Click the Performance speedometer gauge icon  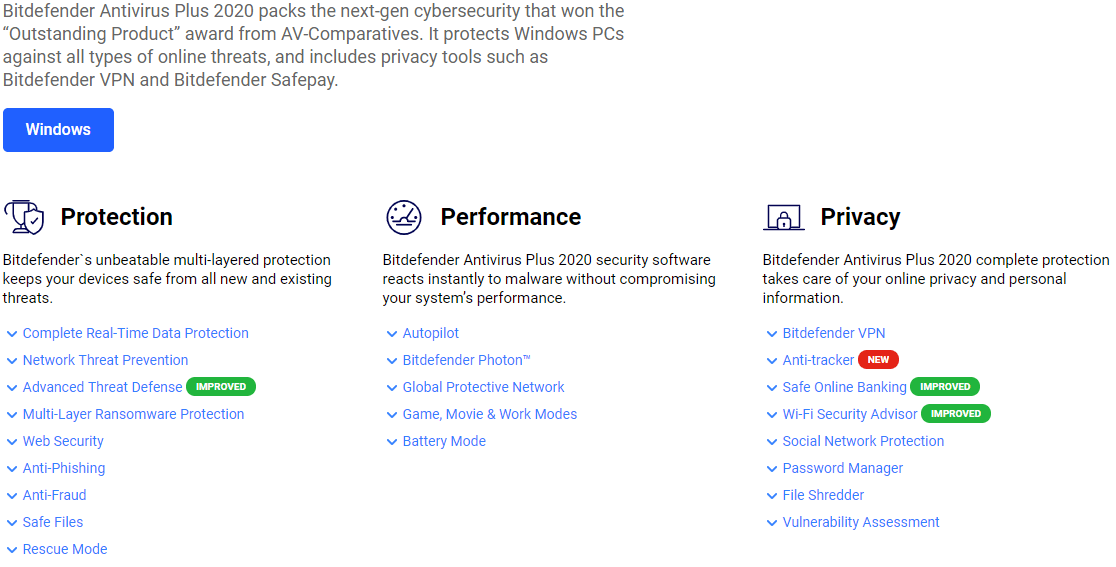point(403,216)
